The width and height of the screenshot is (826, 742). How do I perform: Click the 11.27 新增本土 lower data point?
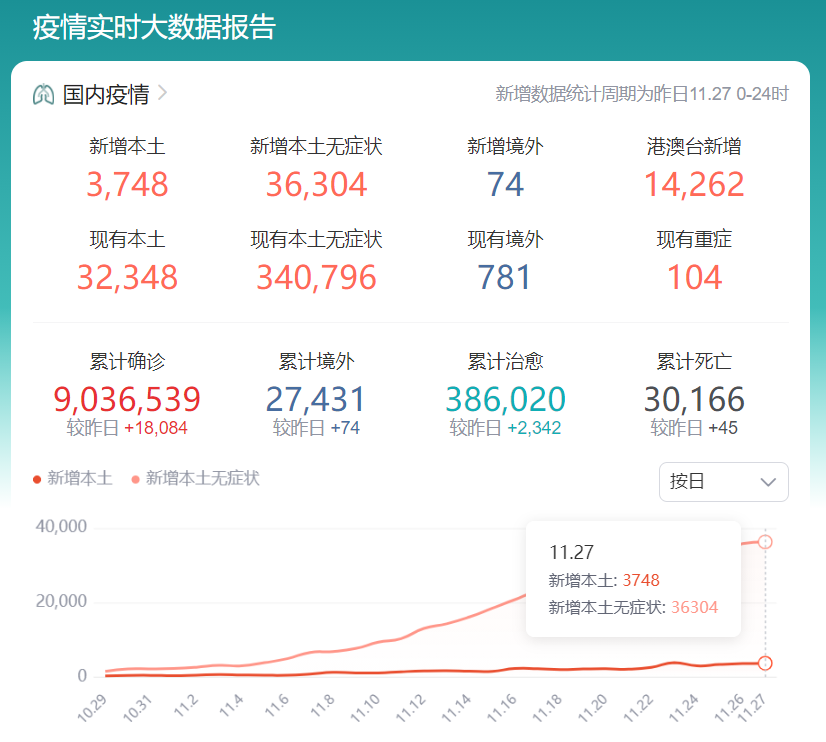(765, 663)
